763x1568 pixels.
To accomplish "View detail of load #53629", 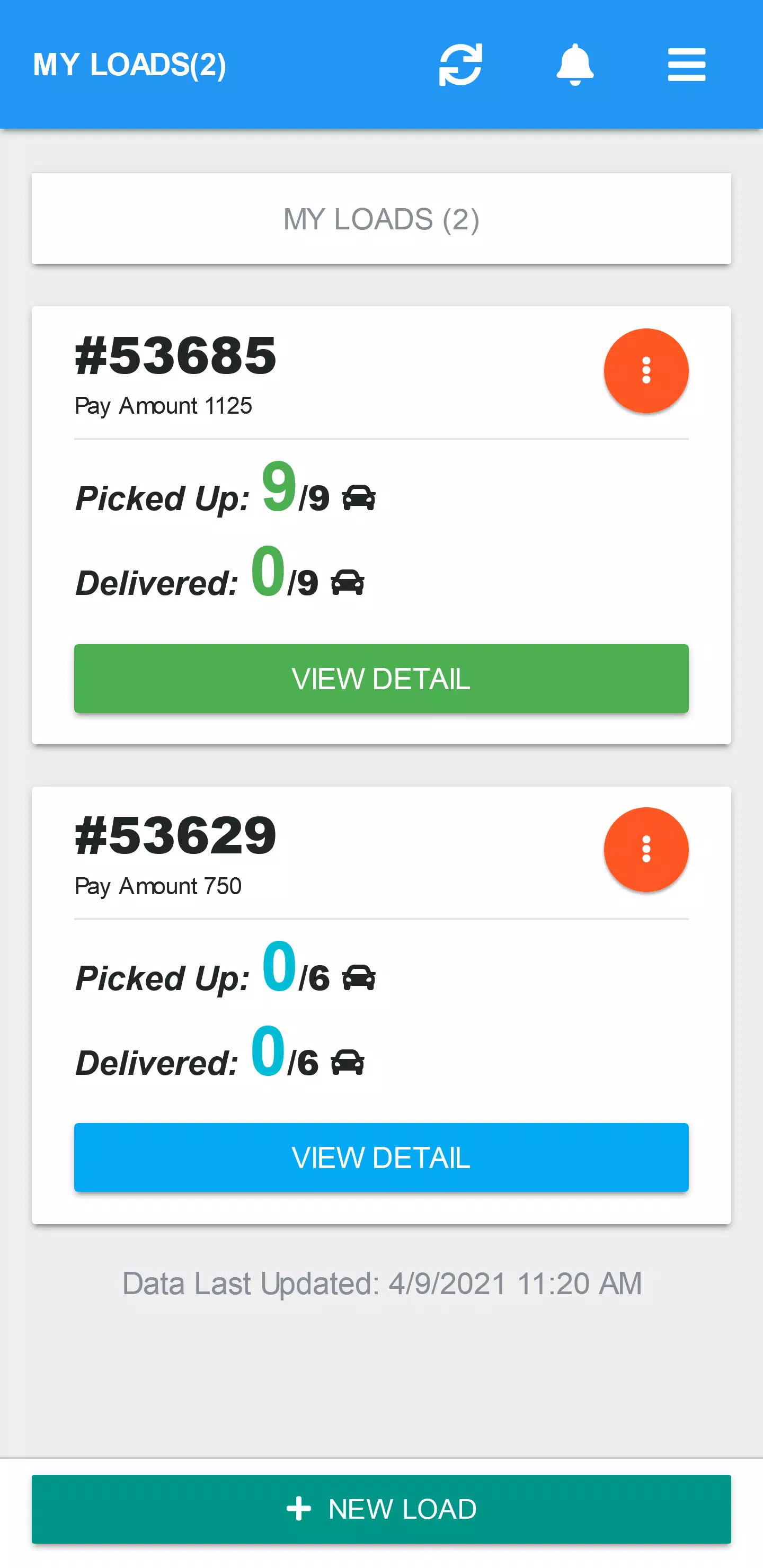I will pyautogui.click(x=381, y=1157).
